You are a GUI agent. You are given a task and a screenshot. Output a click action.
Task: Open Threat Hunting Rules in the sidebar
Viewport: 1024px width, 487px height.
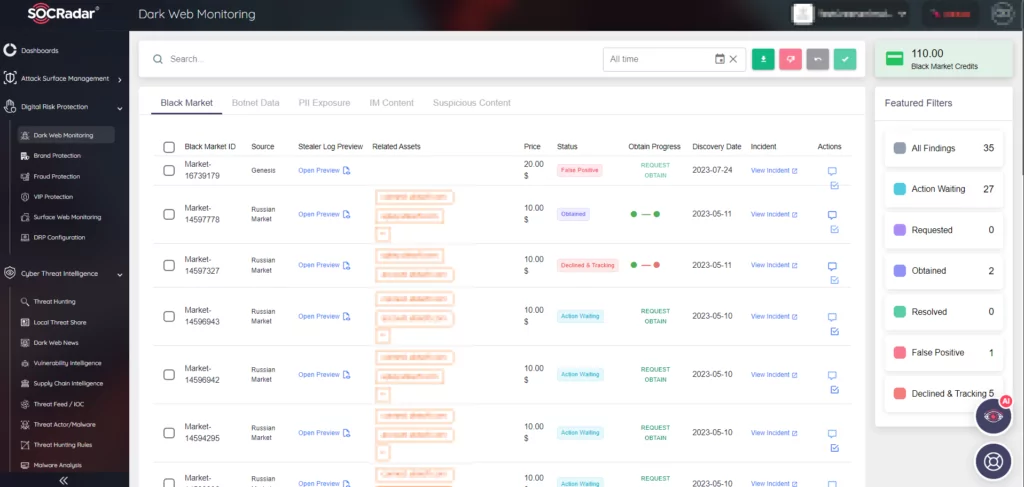tap(63, 445)
